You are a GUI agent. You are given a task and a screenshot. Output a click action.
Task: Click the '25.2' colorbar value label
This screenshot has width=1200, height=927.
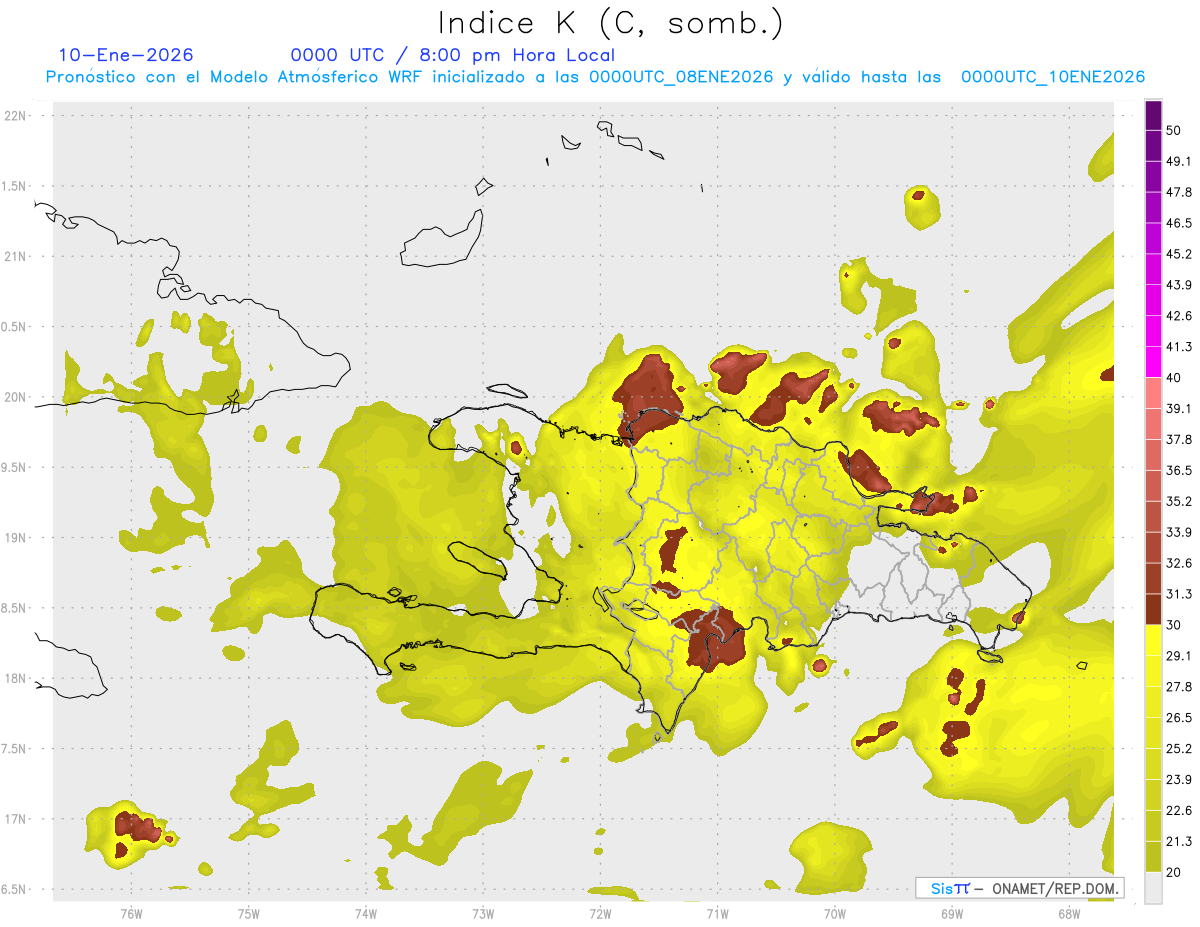(x=1179, y=749)
